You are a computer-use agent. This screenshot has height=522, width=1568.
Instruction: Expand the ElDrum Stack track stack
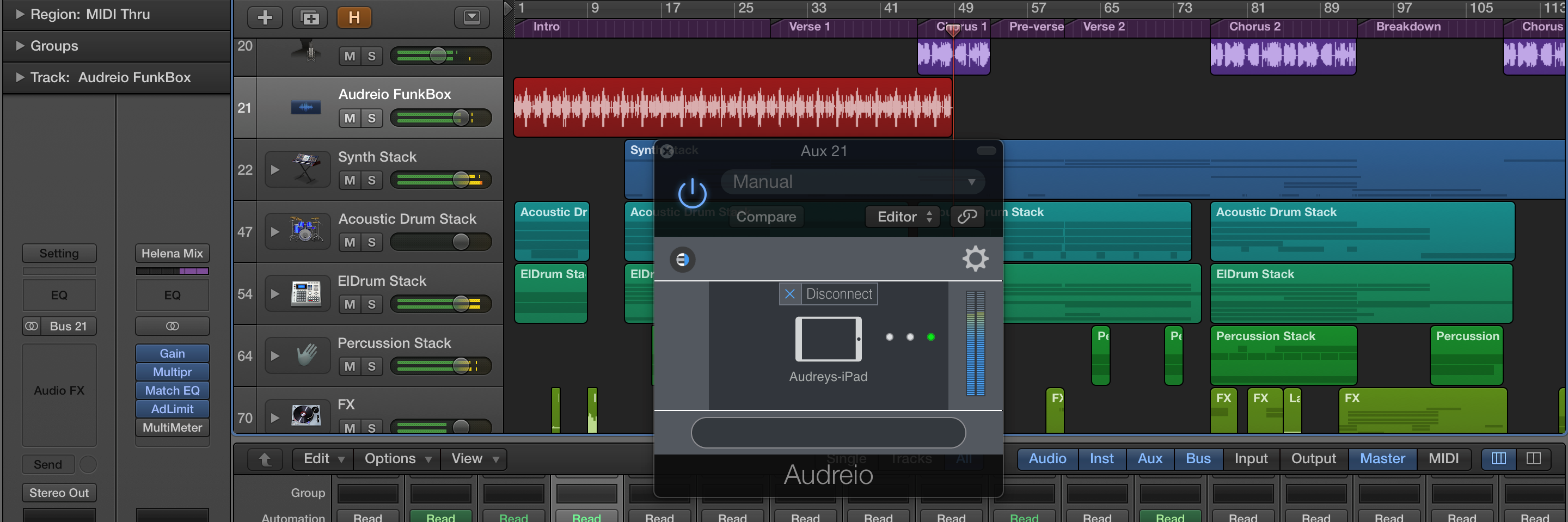click(x=275, y=294)
